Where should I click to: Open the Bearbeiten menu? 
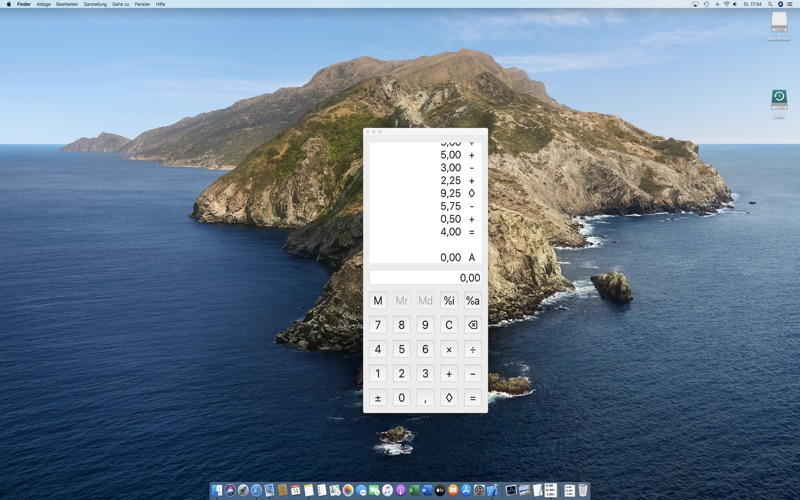pyautogui.click(x=67, y=4)
